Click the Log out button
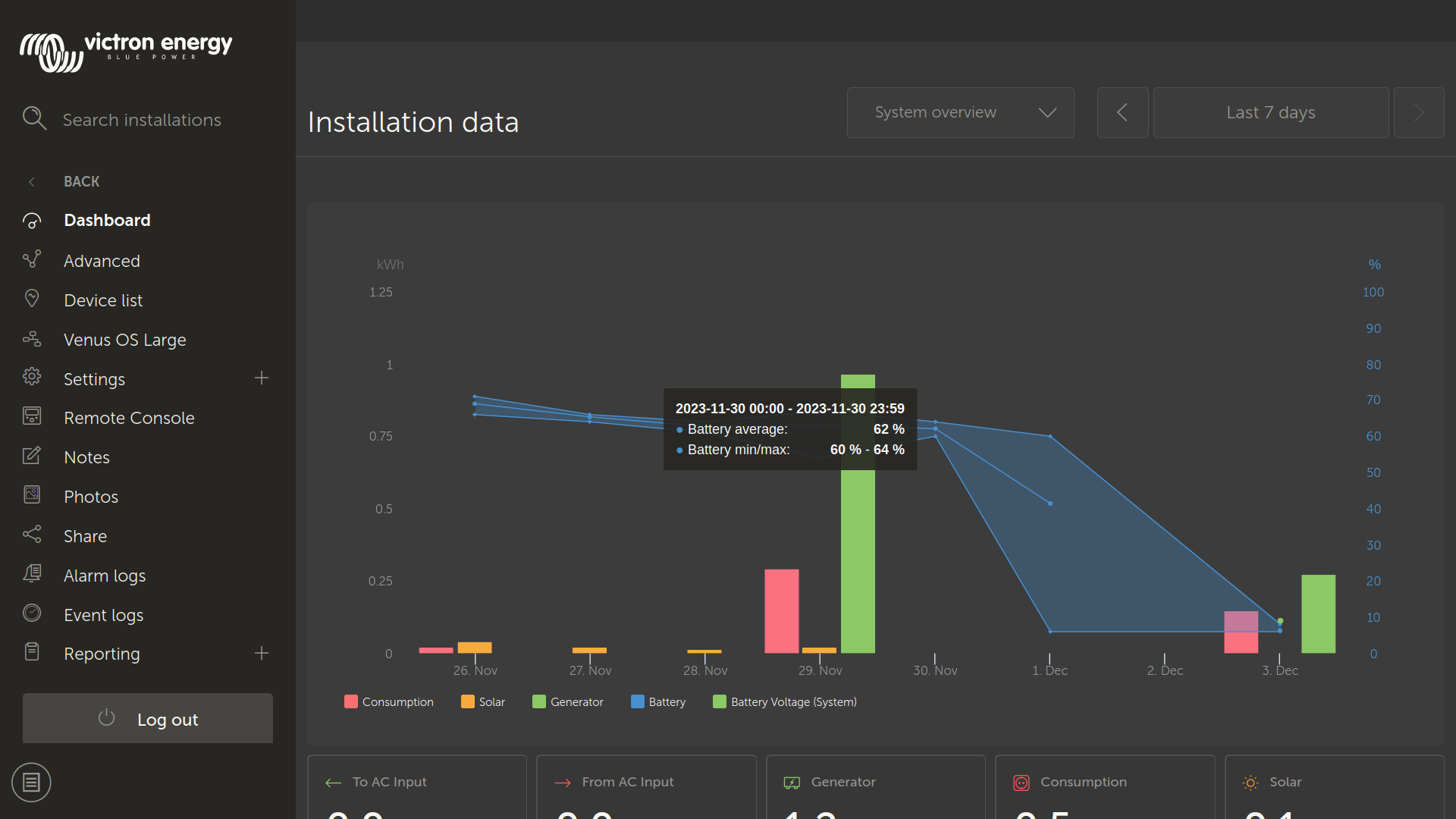Image resolution: width=1456 pixels, height=819 pixels. coord(148,718)
